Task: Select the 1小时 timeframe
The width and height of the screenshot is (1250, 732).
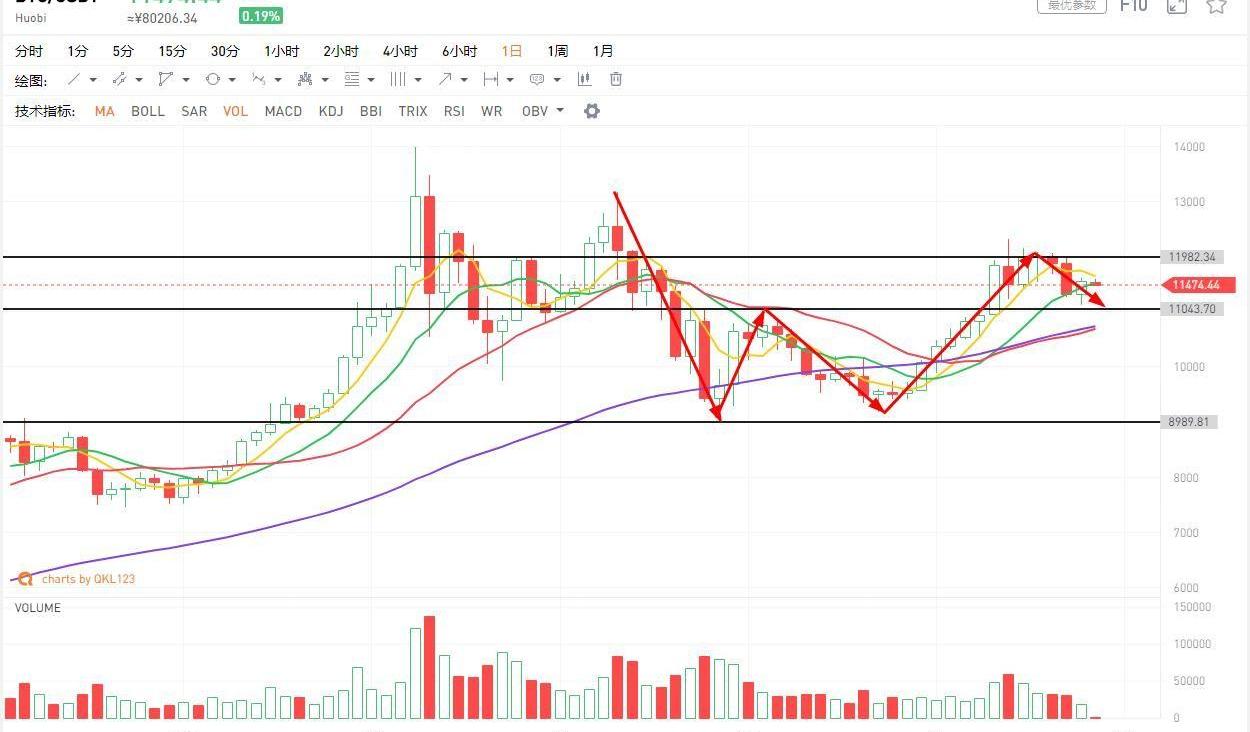Action: 282,51
